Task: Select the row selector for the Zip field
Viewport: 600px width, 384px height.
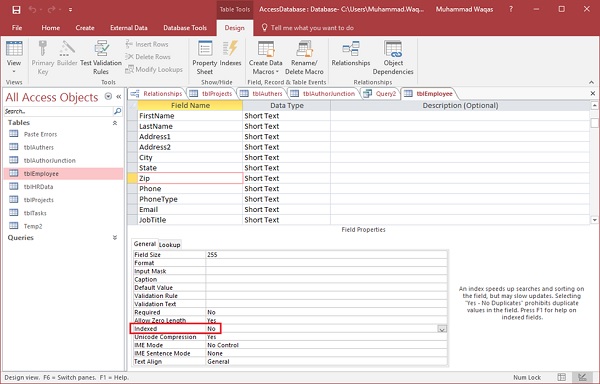Action: coord(132,178)
